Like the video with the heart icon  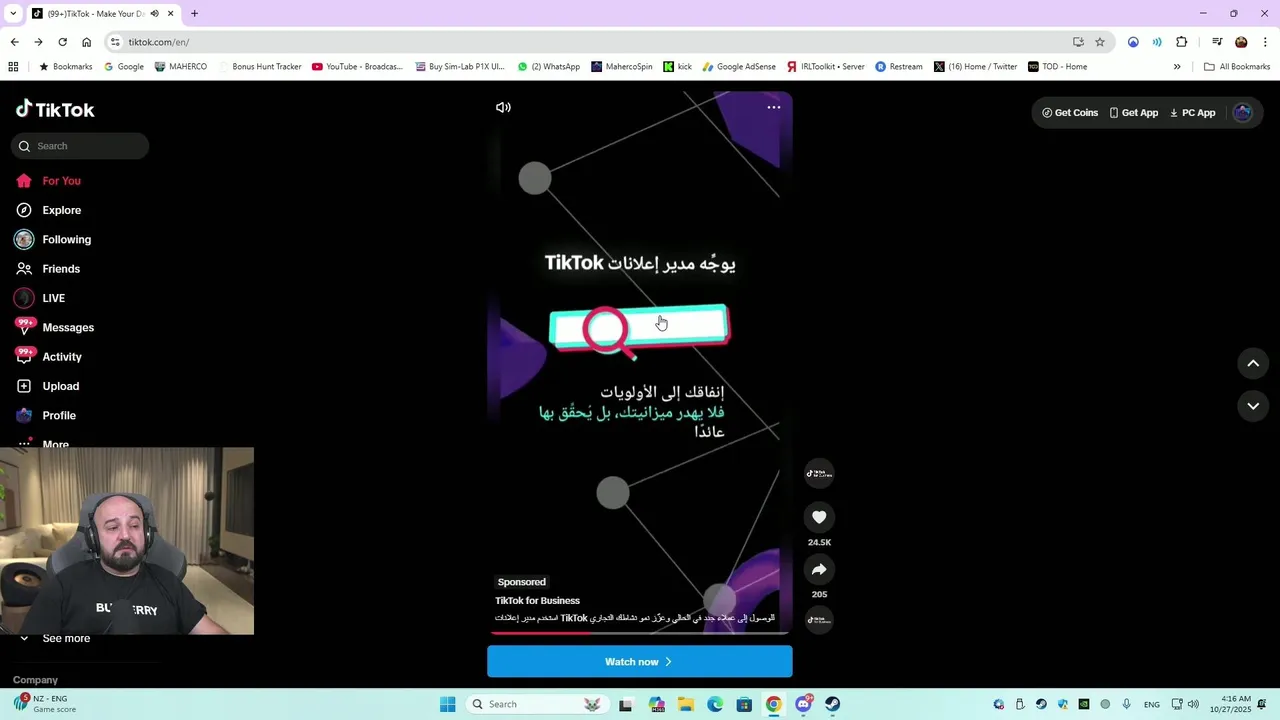point(819,517)
